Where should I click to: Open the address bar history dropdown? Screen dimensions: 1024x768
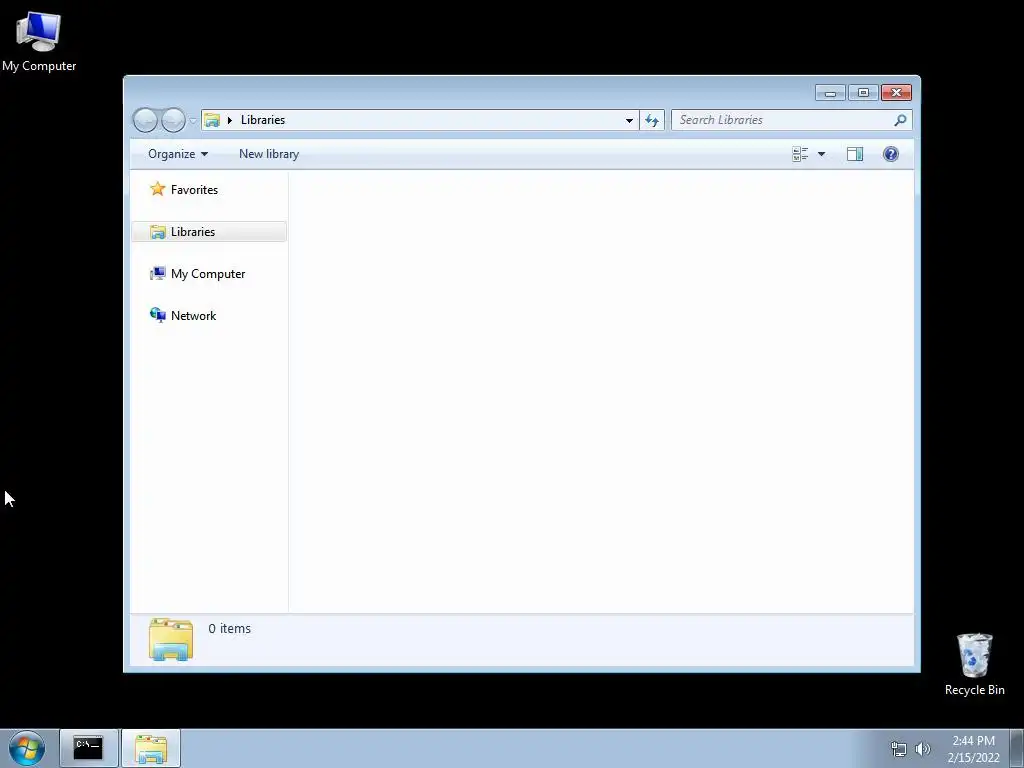tap(629, 120)
